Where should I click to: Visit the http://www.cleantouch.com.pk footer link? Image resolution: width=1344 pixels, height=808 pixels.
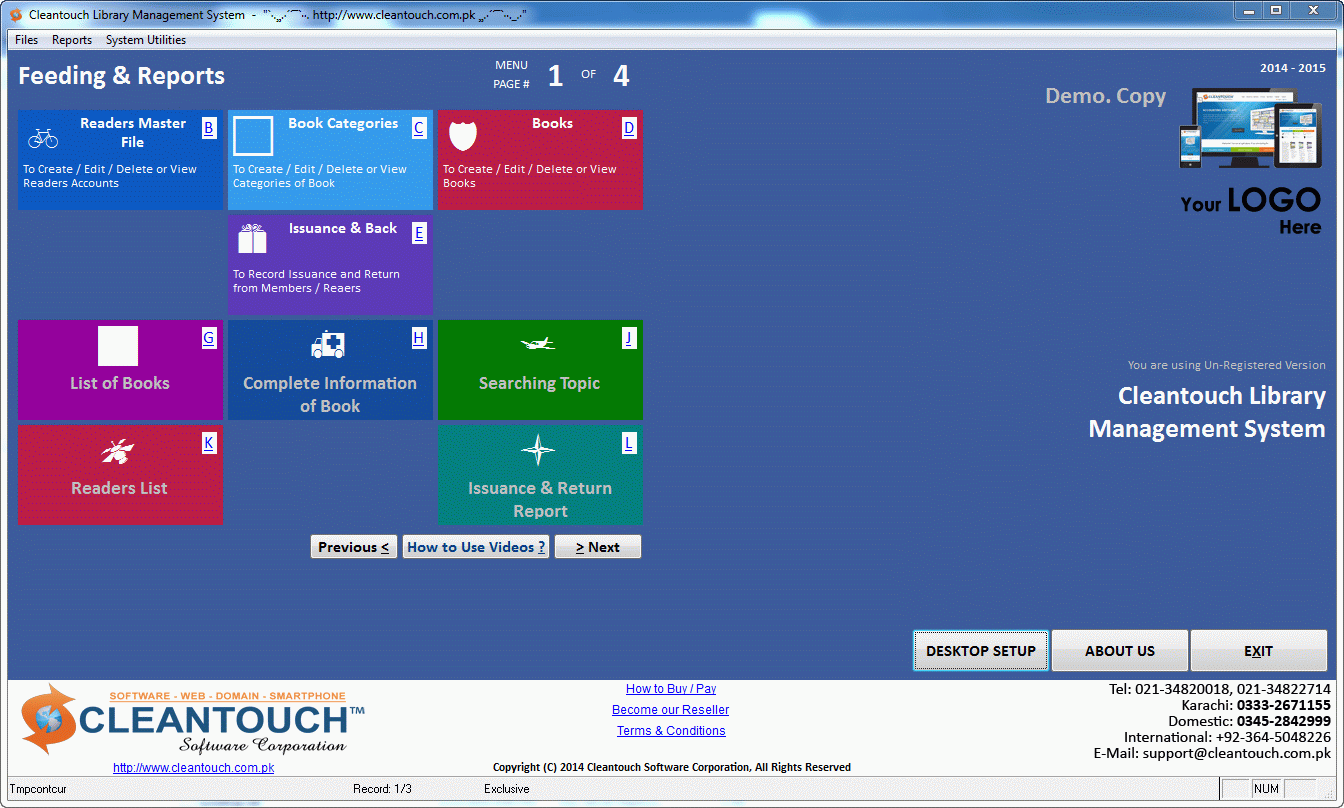194,768
